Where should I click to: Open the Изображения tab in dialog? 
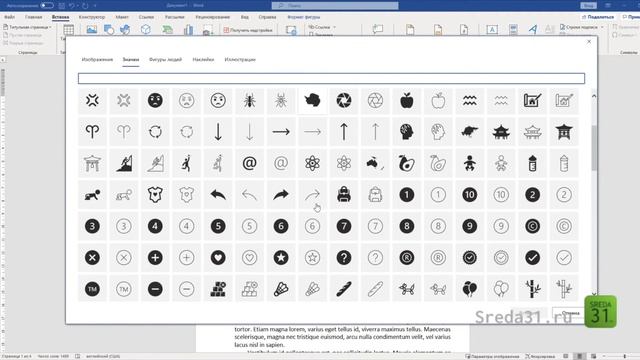(x=97, y=60)
